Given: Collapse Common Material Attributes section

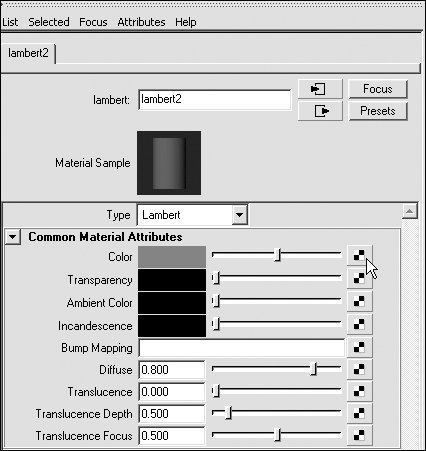Looking at the screenshot, I should coord(13,237).
